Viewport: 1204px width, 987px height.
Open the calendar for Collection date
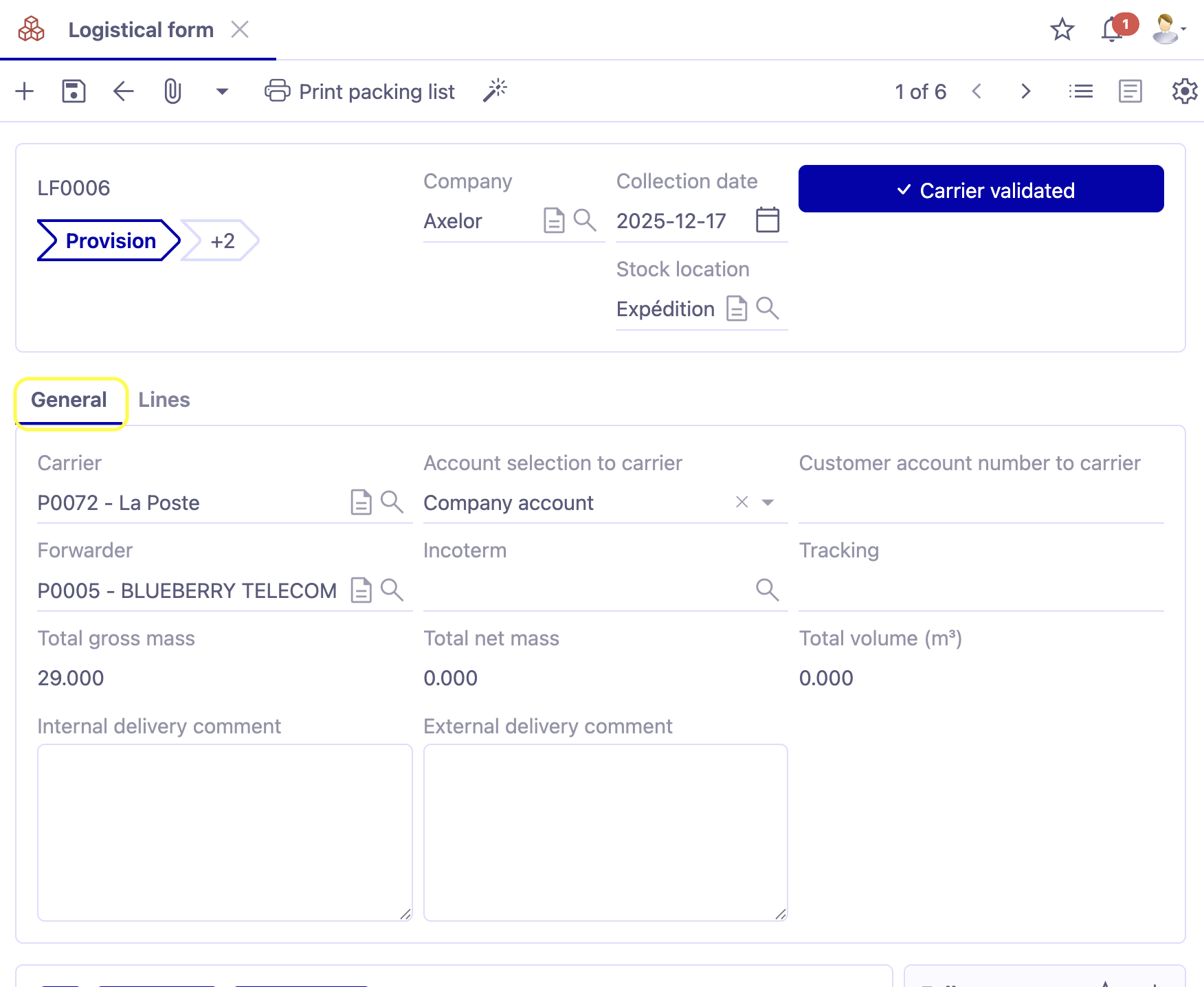(768, 220)
